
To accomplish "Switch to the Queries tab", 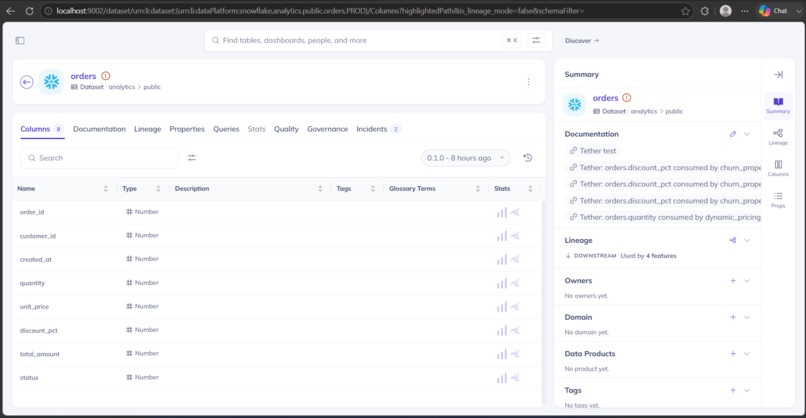I will (x=226, y=129).
